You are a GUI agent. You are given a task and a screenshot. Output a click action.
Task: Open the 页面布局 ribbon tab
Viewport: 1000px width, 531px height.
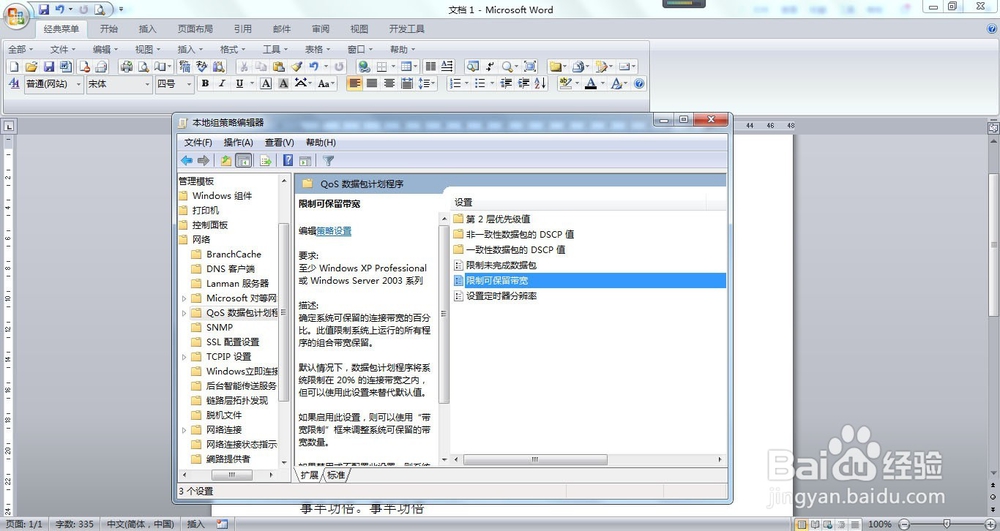195,29
